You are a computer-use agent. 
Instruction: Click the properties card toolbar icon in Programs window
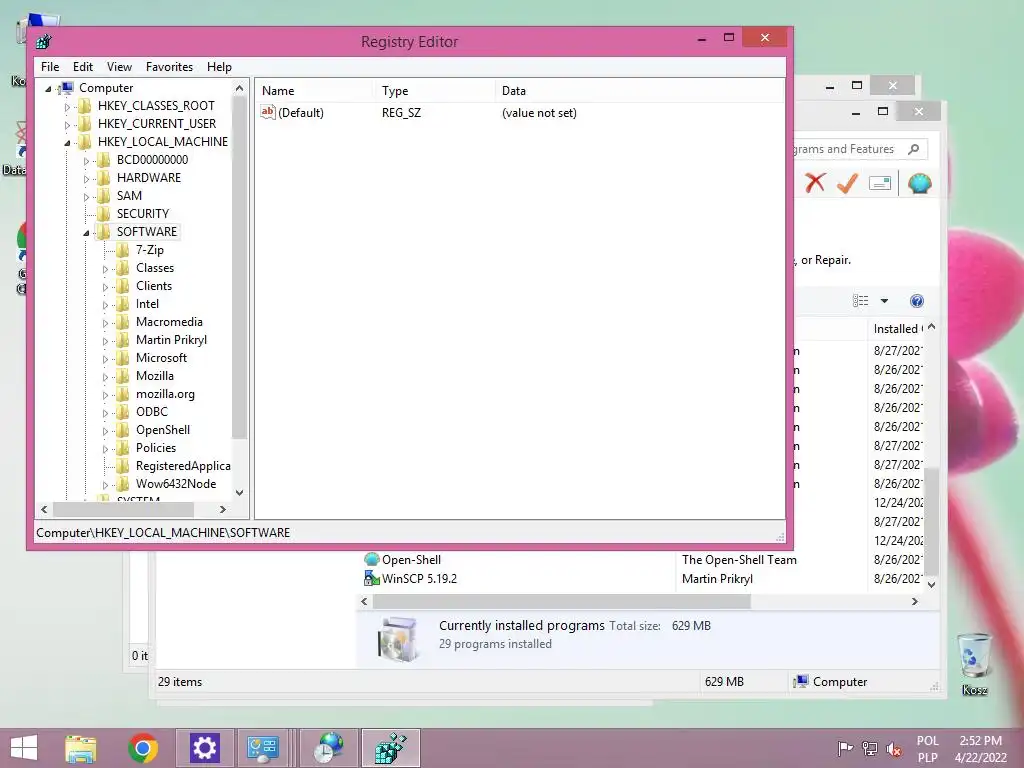pos(880,184)
